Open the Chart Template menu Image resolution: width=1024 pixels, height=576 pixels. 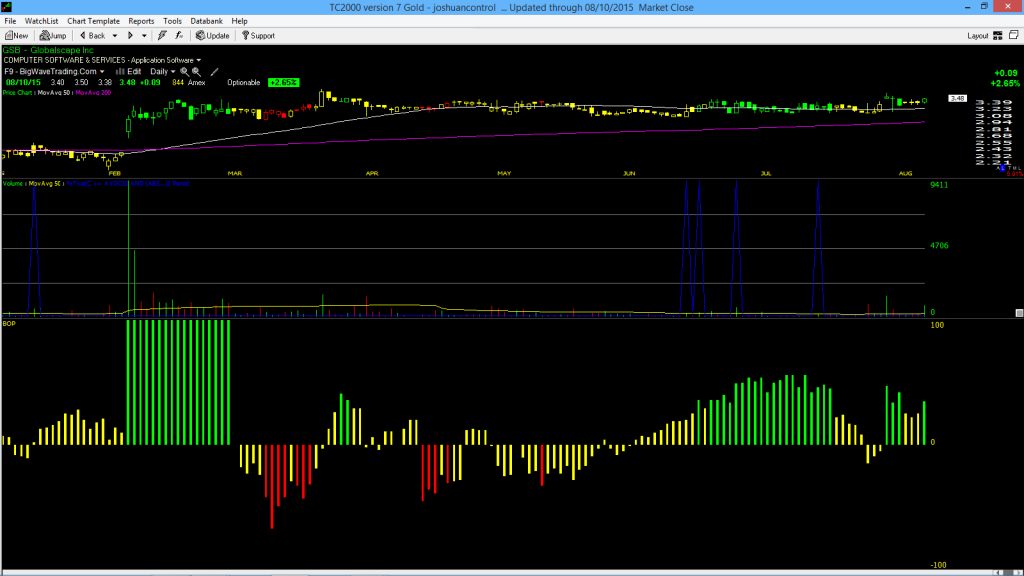click(93, 21)
